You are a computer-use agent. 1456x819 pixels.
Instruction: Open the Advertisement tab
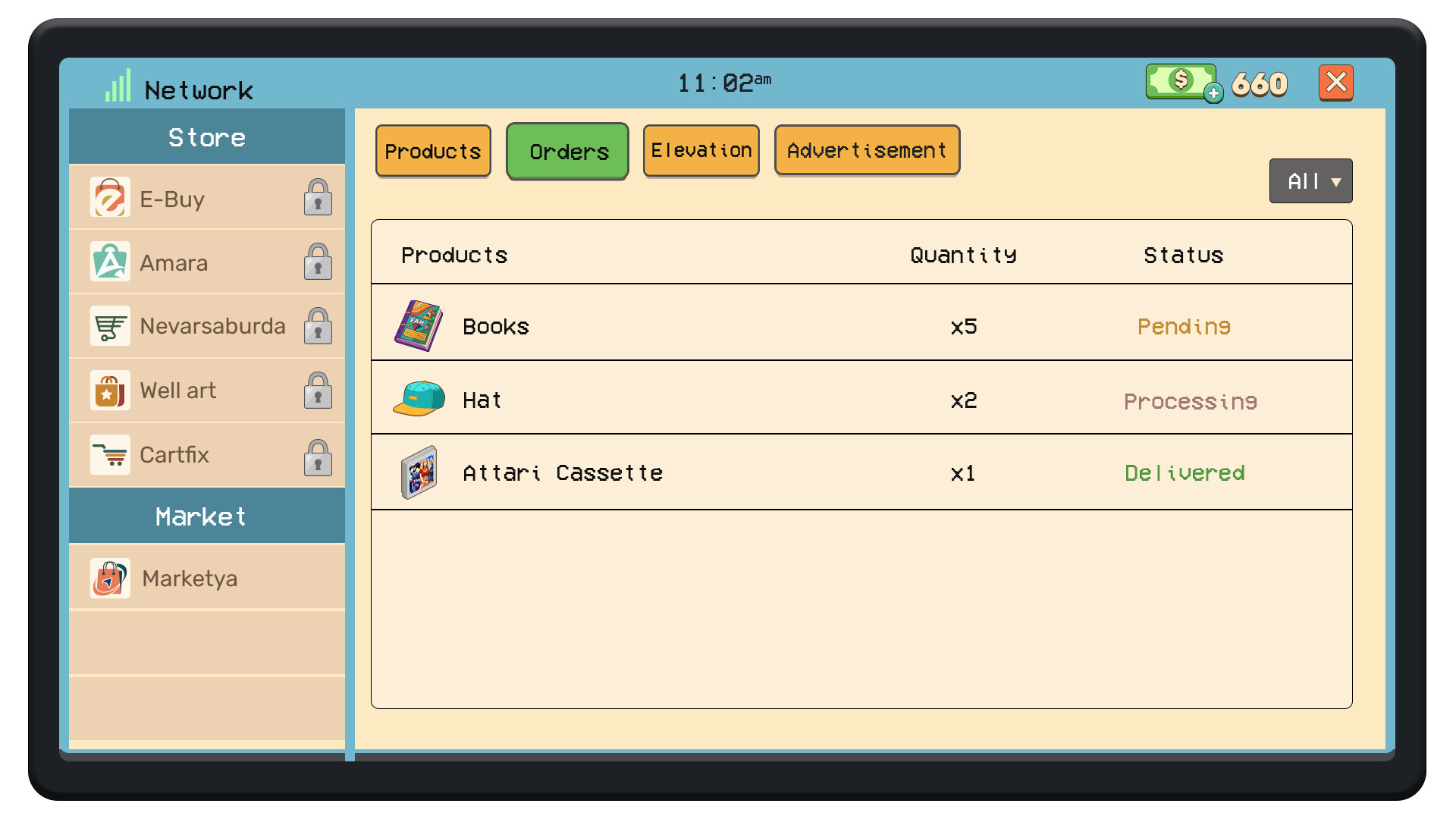point(867,150)
